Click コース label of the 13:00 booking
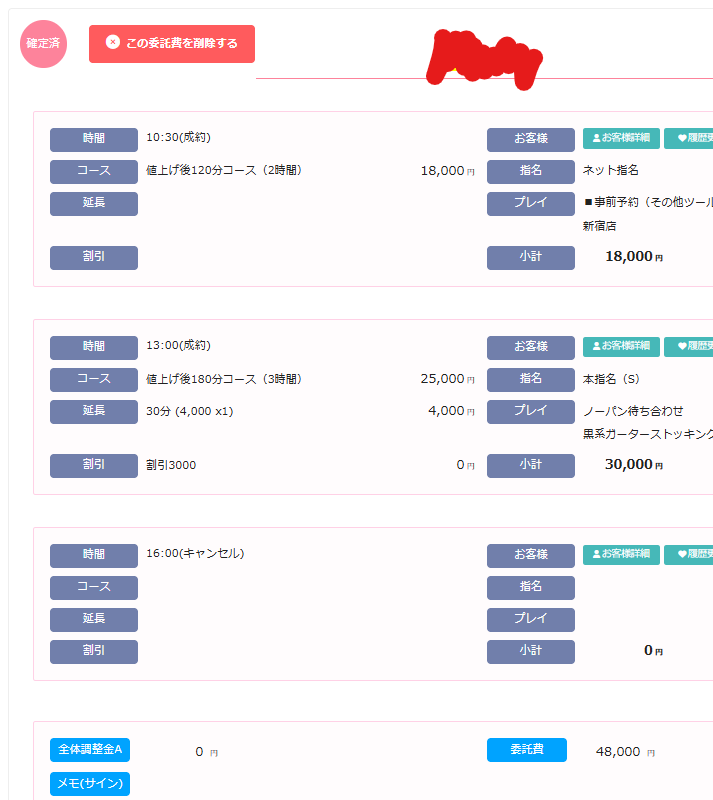Viewport: 713px width, 800px height. [94, 379]
